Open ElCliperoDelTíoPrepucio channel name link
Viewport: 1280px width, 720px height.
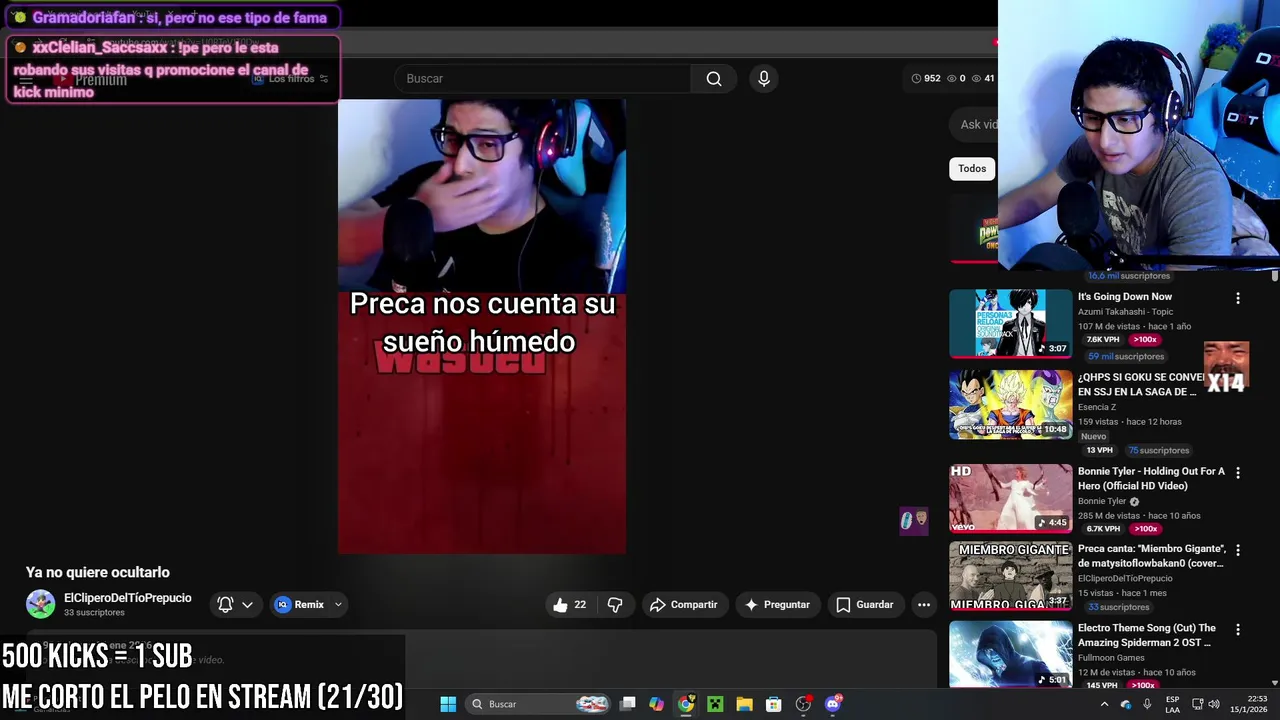(127, 598)
